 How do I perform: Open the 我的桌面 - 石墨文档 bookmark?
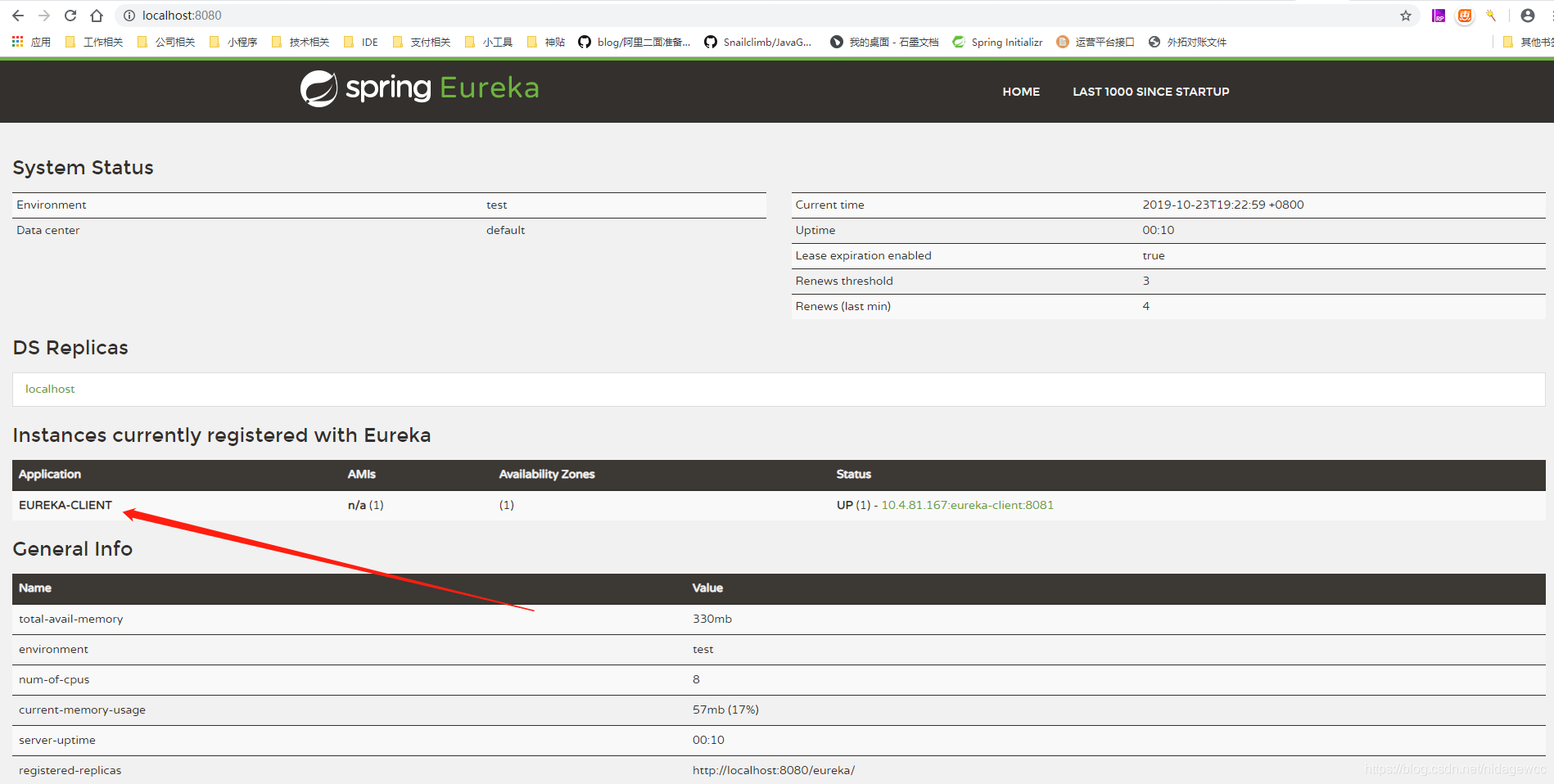[x=884, y=42]
